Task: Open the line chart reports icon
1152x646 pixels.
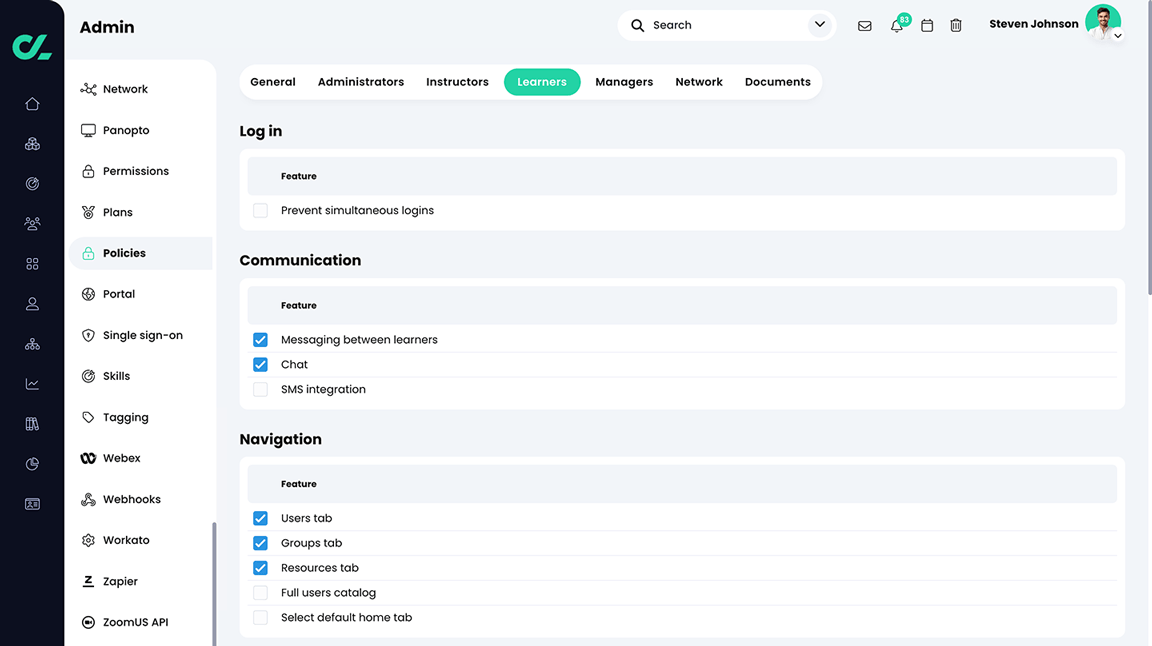Action: click(x=32, y=384)
